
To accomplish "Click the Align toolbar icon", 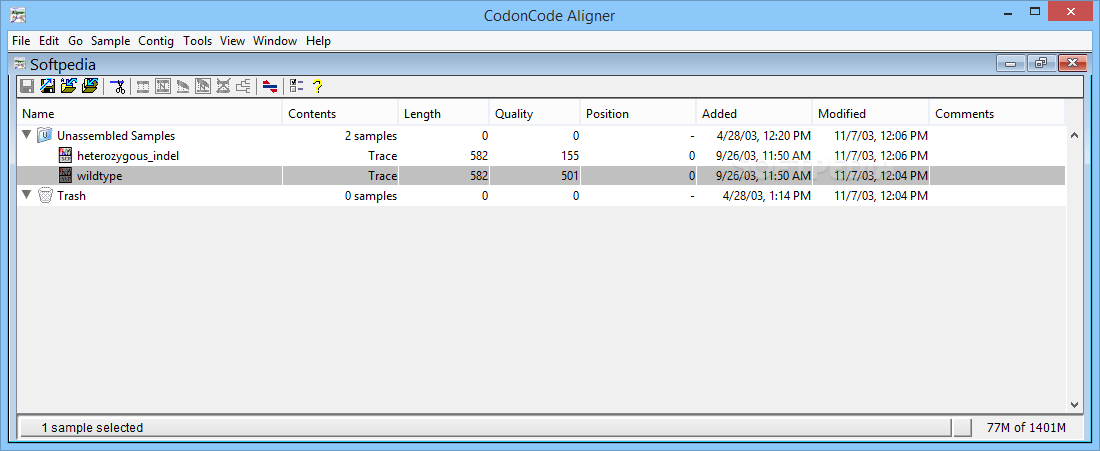I will (183, 86).
